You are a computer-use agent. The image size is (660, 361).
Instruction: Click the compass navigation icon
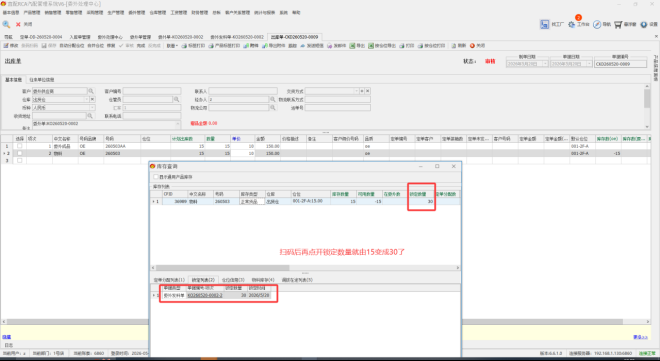point(597,24)
